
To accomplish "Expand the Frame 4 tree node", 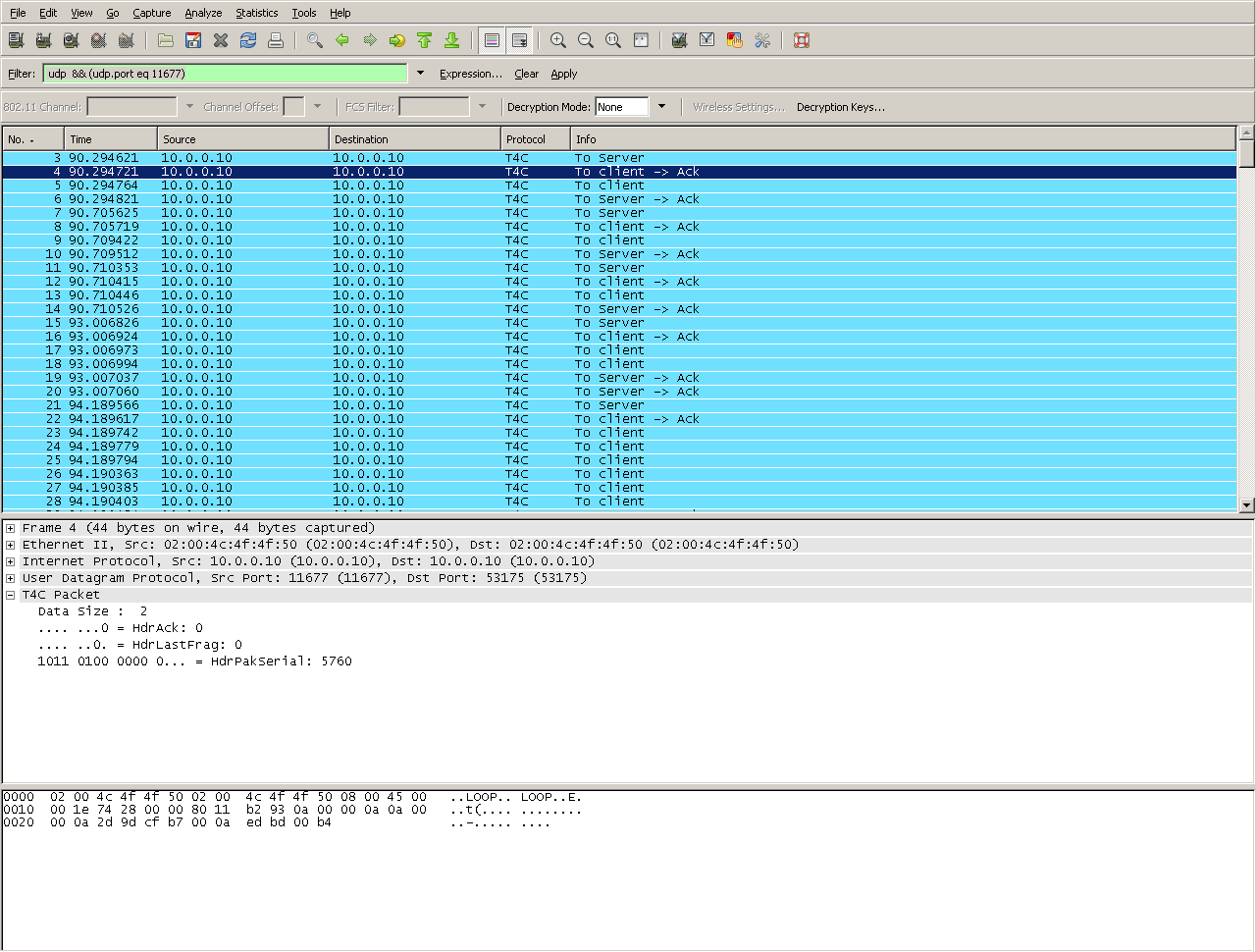I will click(10, 528).
